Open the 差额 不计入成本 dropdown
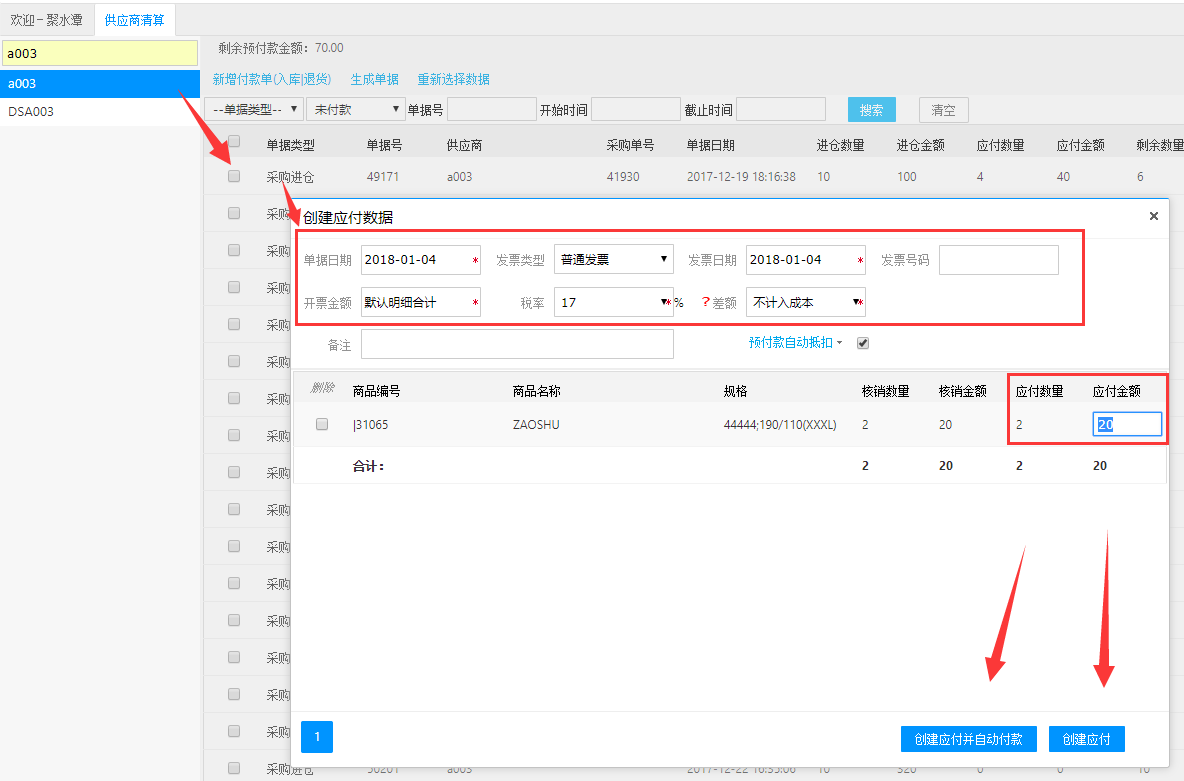 [x=805, y=302]
